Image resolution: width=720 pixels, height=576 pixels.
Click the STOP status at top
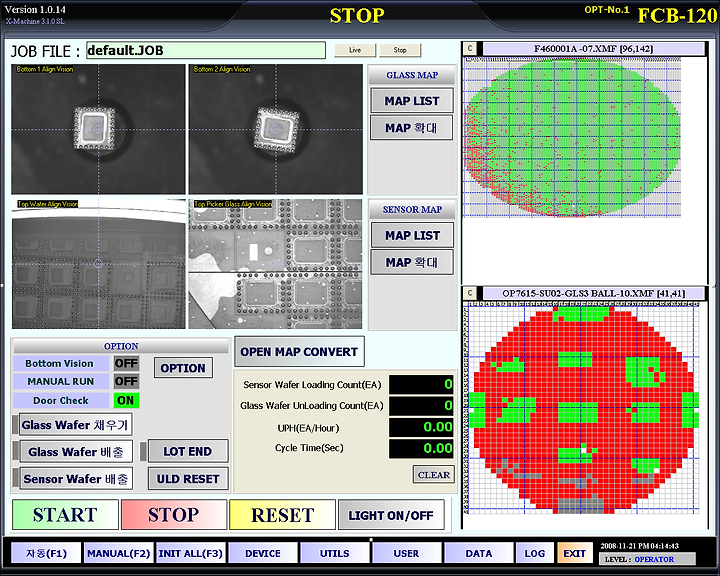click(357, 16)
